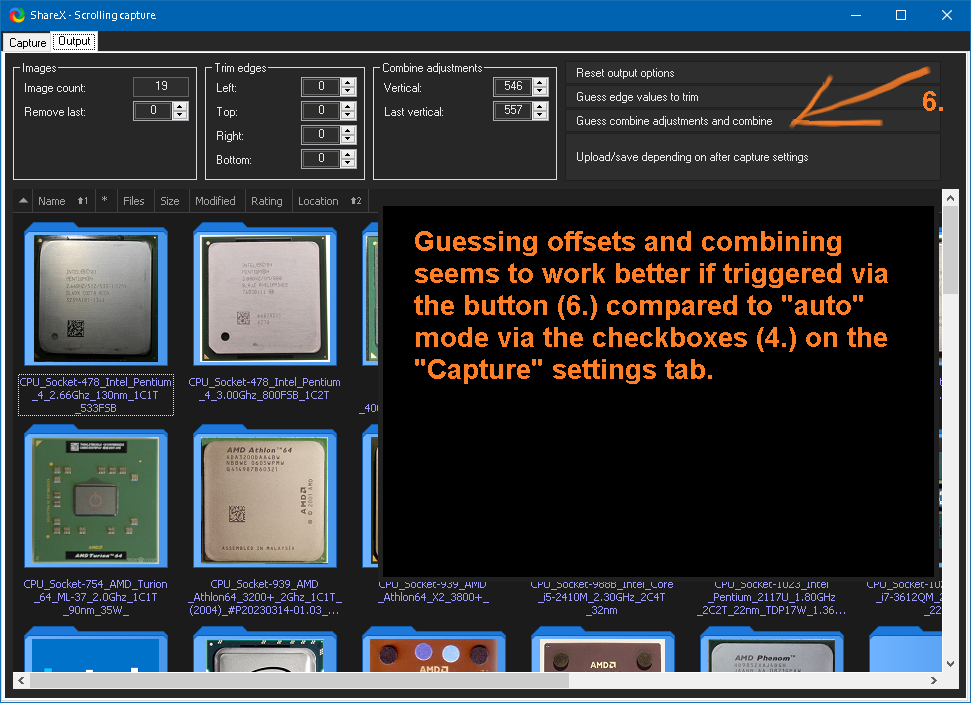This screenshot has width=971, height=703.
Task: Click Athlon64_3200+ folder name label
Action: pos(264,597)
